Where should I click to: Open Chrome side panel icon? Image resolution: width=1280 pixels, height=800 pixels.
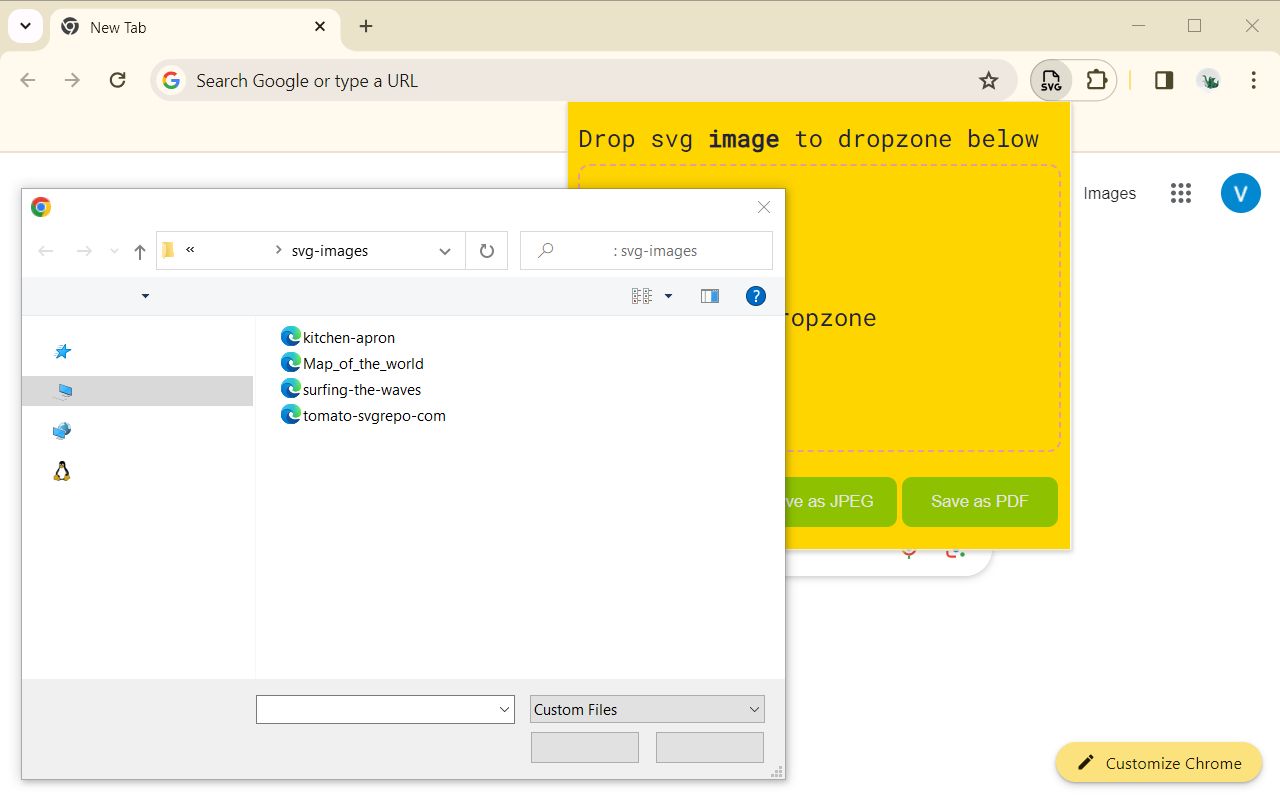[1164, 81]
